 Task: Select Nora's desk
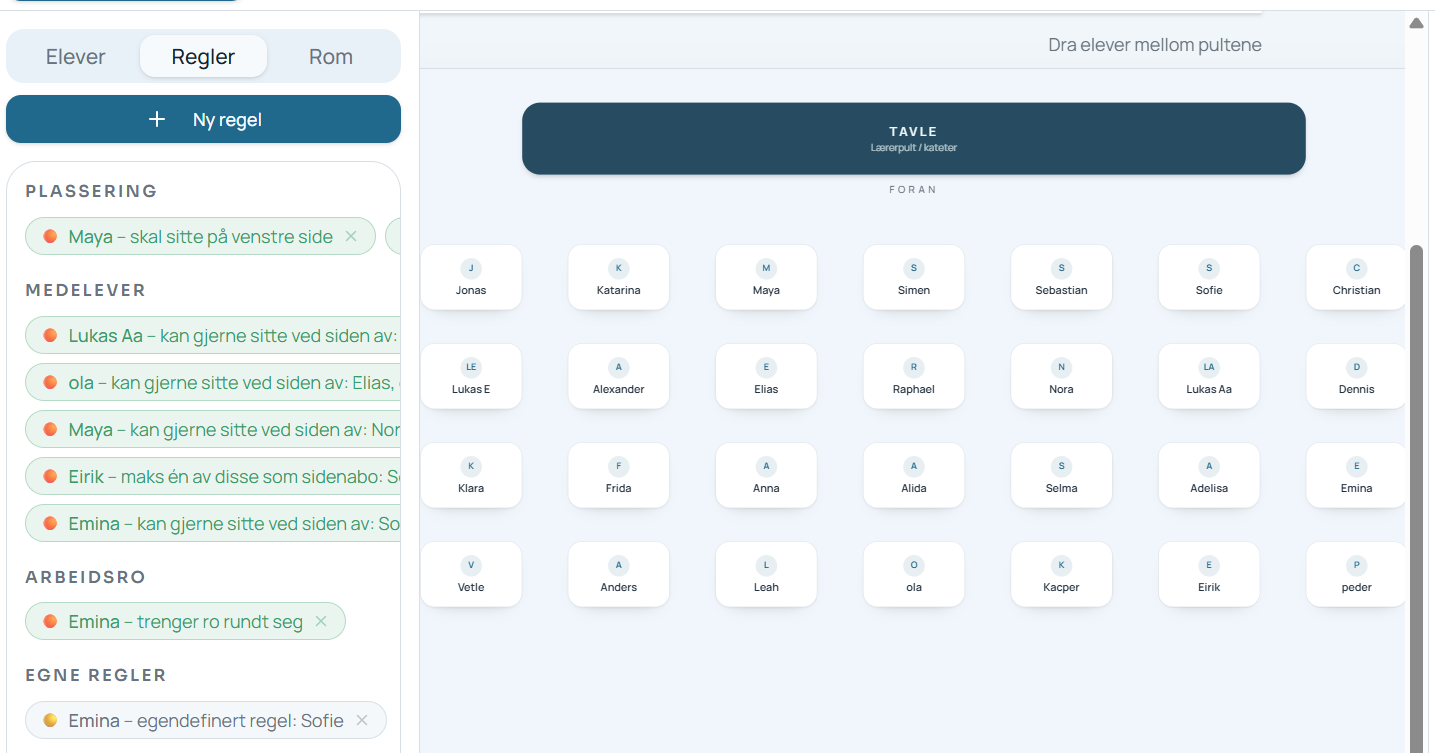click(1062, 377)
